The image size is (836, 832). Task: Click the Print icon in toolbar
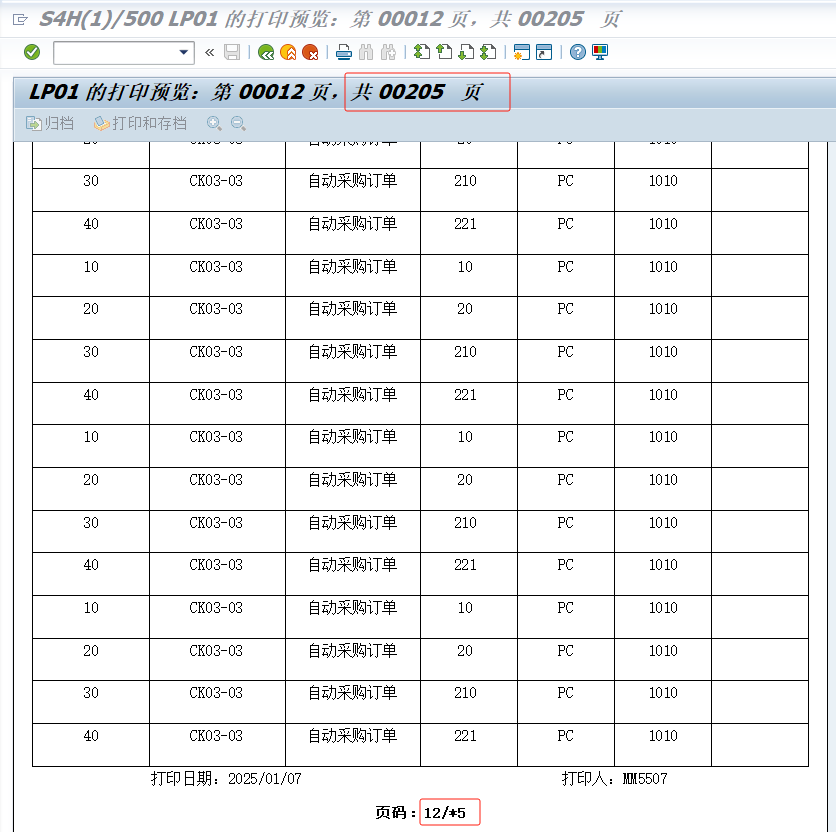[344, 52]
